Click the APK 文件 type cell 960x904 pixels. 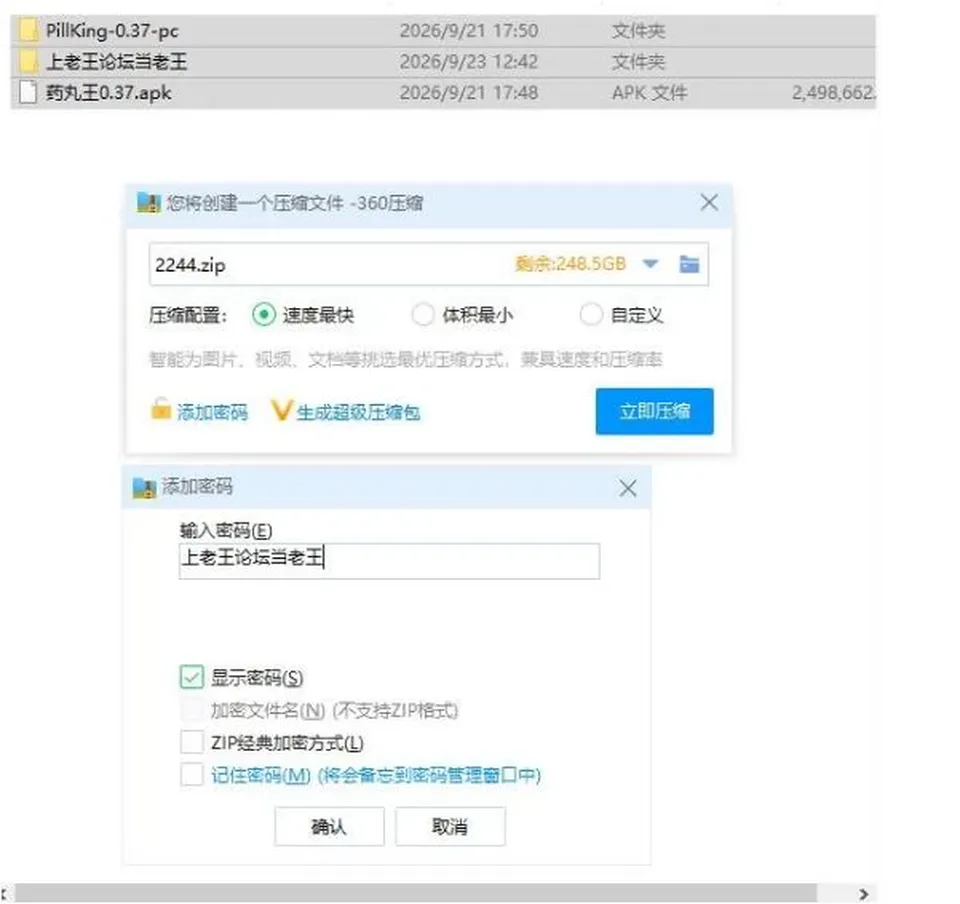point(650,93)
